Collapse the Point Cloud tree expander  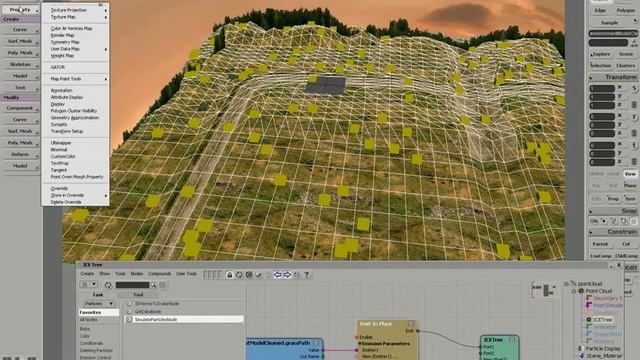pyautogui.click(x=574, y=291)
